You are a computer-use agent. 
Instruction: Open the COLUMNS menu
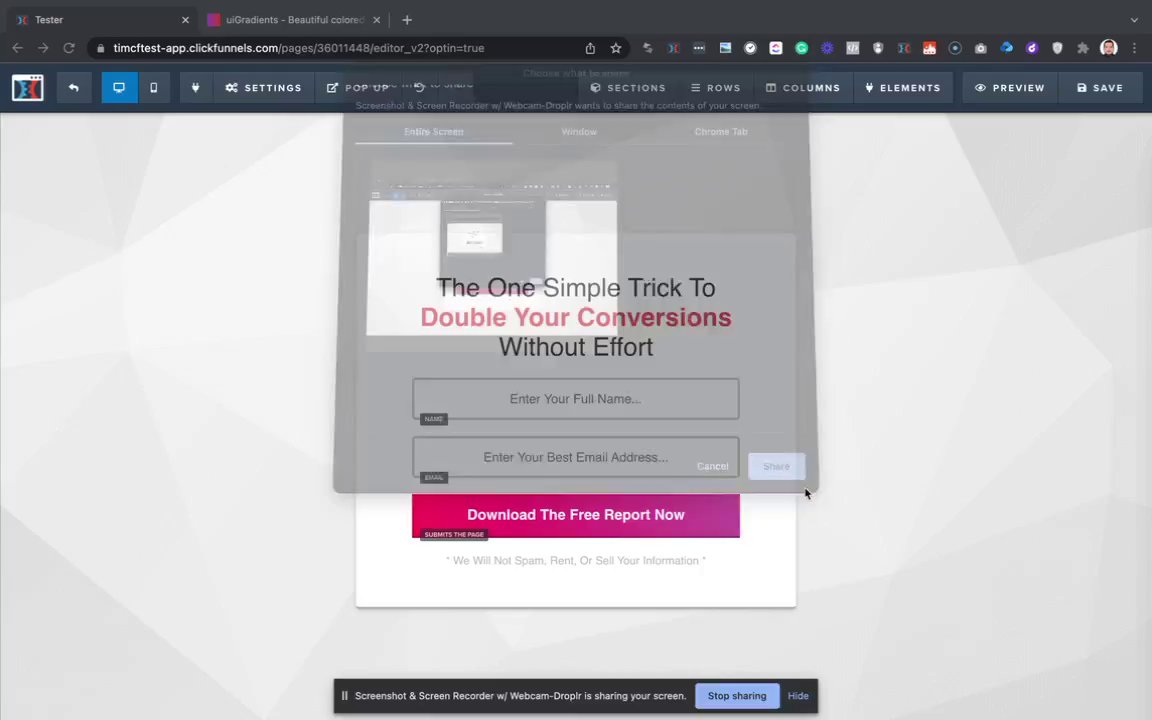coord(802,87)
